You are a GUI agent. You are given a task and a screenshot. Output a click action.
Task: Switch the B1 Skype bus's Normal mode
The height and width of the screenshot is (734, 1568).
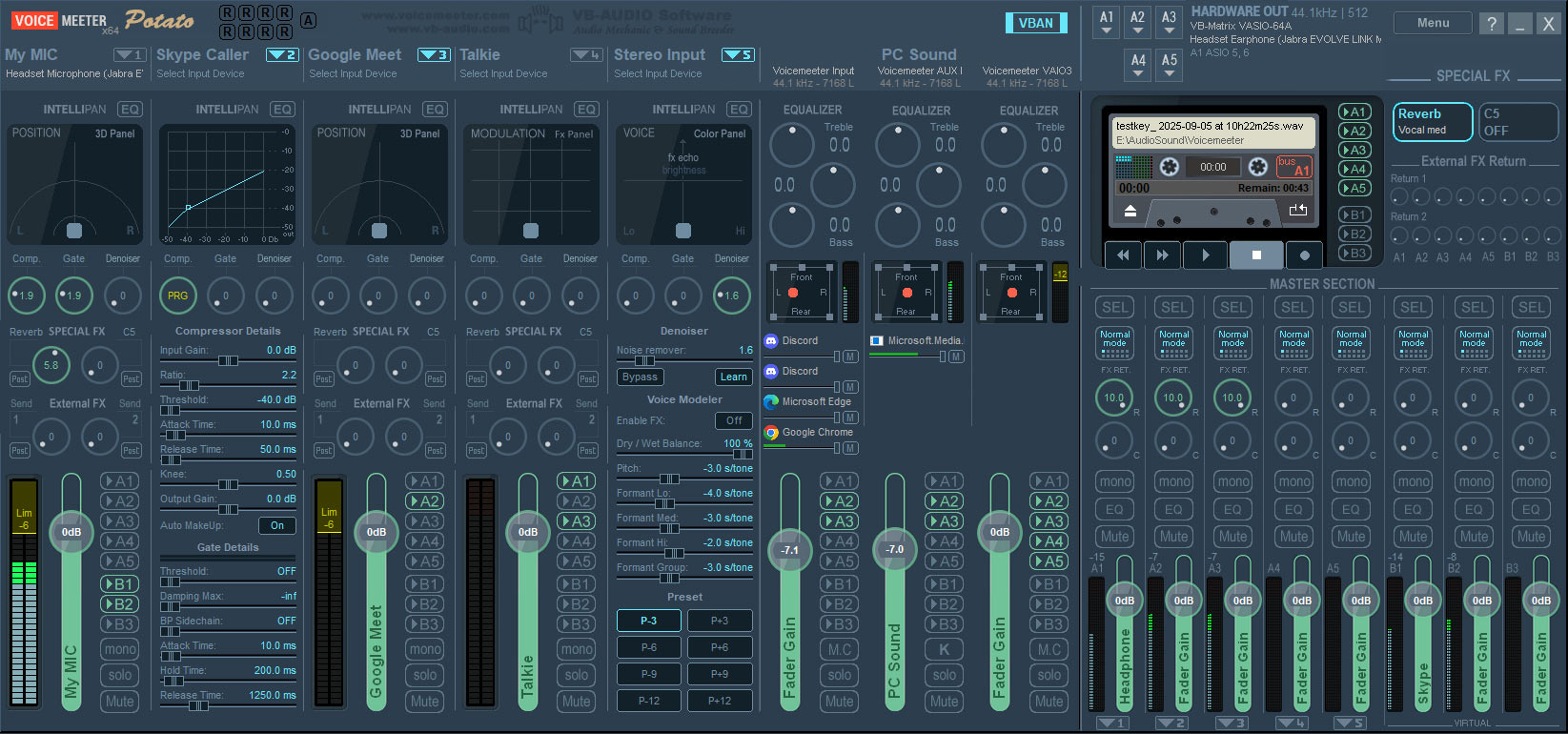pyautogui.click(x=1414, y=343)
